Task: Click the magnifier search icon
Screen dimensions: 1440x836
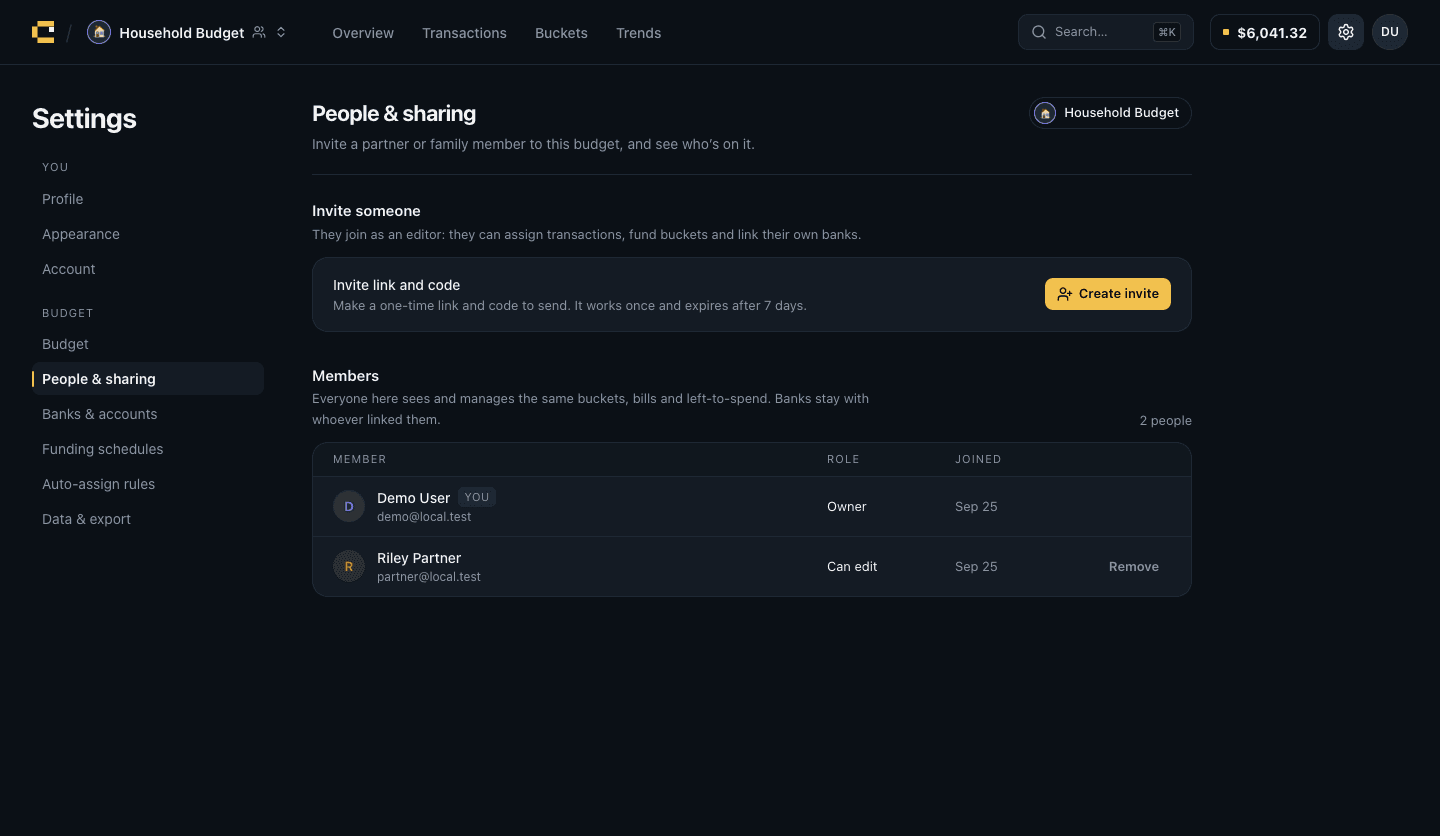Action: point(1039,32)
